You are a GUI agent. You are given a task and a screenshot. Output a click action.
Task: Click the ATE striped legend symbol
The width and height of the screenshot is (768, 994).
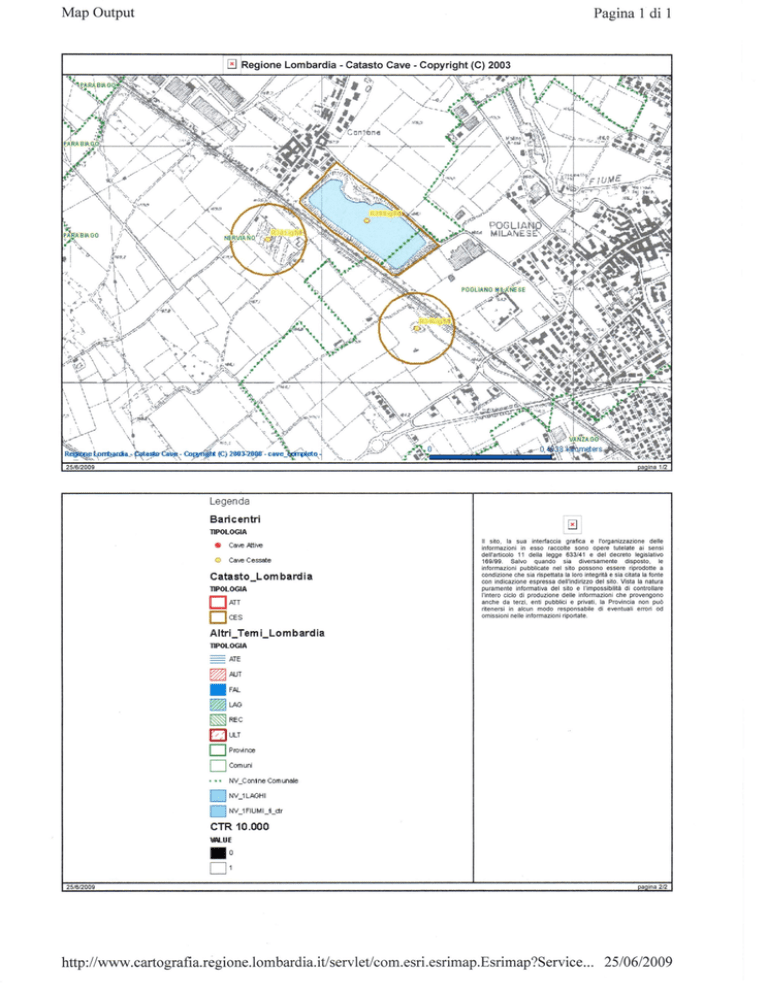tap(218, 660)
